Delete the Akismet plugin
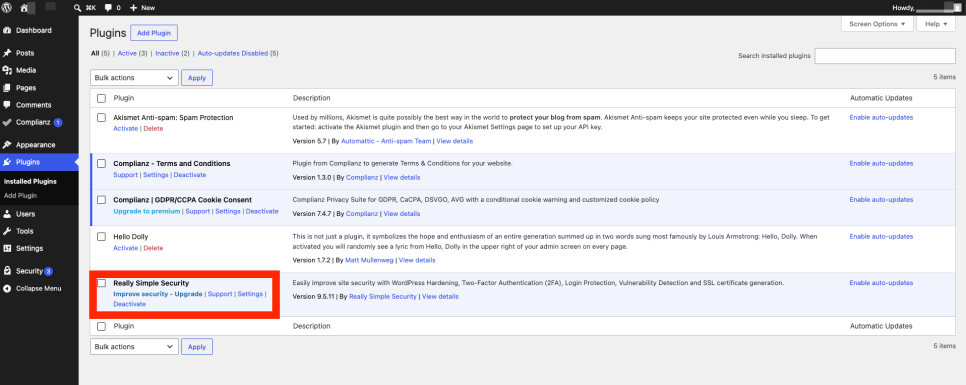 [x=153, y=128]
